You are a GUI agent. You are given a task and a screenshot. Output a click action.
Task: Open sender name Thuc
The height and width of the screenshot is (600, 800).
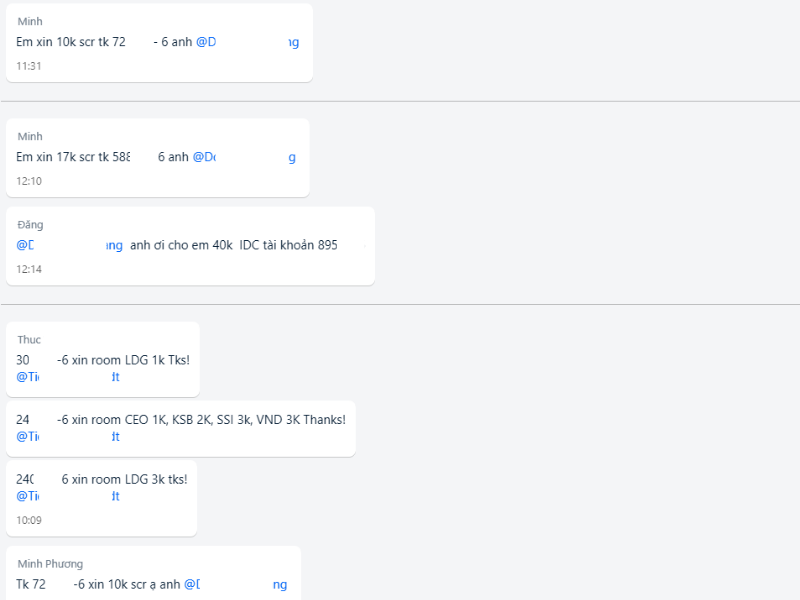(x=29, y=340)
